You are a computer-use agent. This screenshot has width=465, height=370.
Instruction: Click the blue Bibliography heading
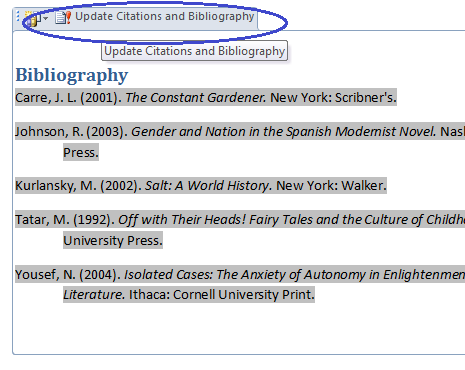point(72,75)
